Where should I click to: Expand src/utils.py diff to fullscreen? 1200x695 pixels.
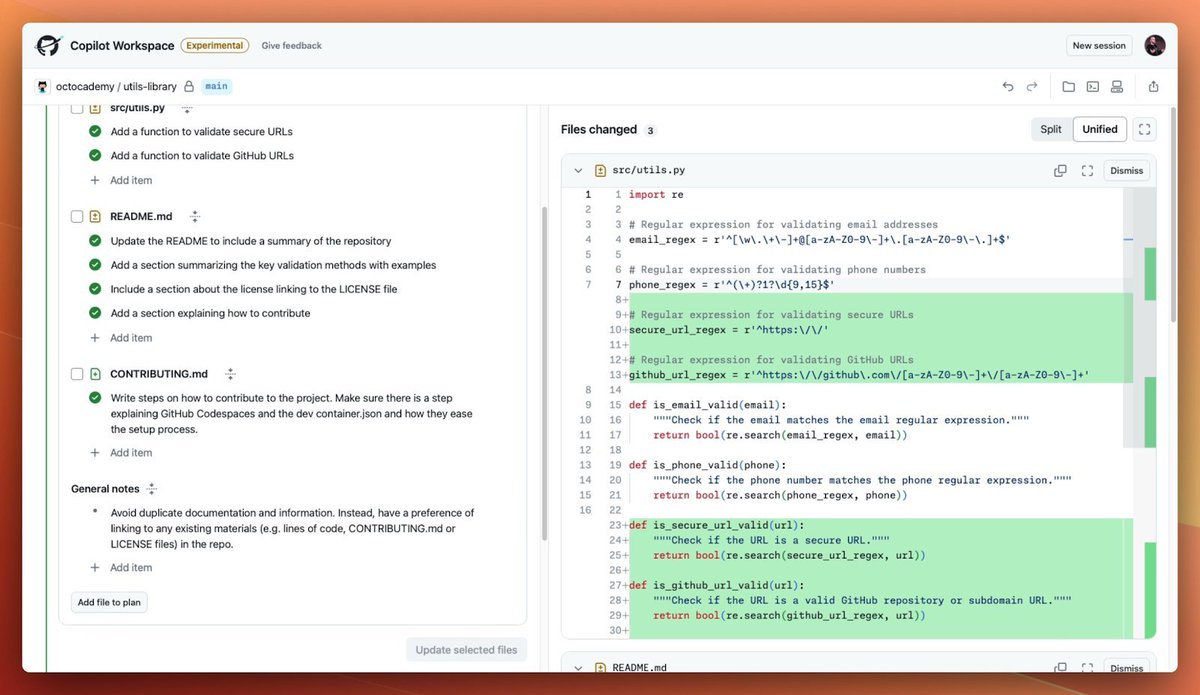[1087, 170]
